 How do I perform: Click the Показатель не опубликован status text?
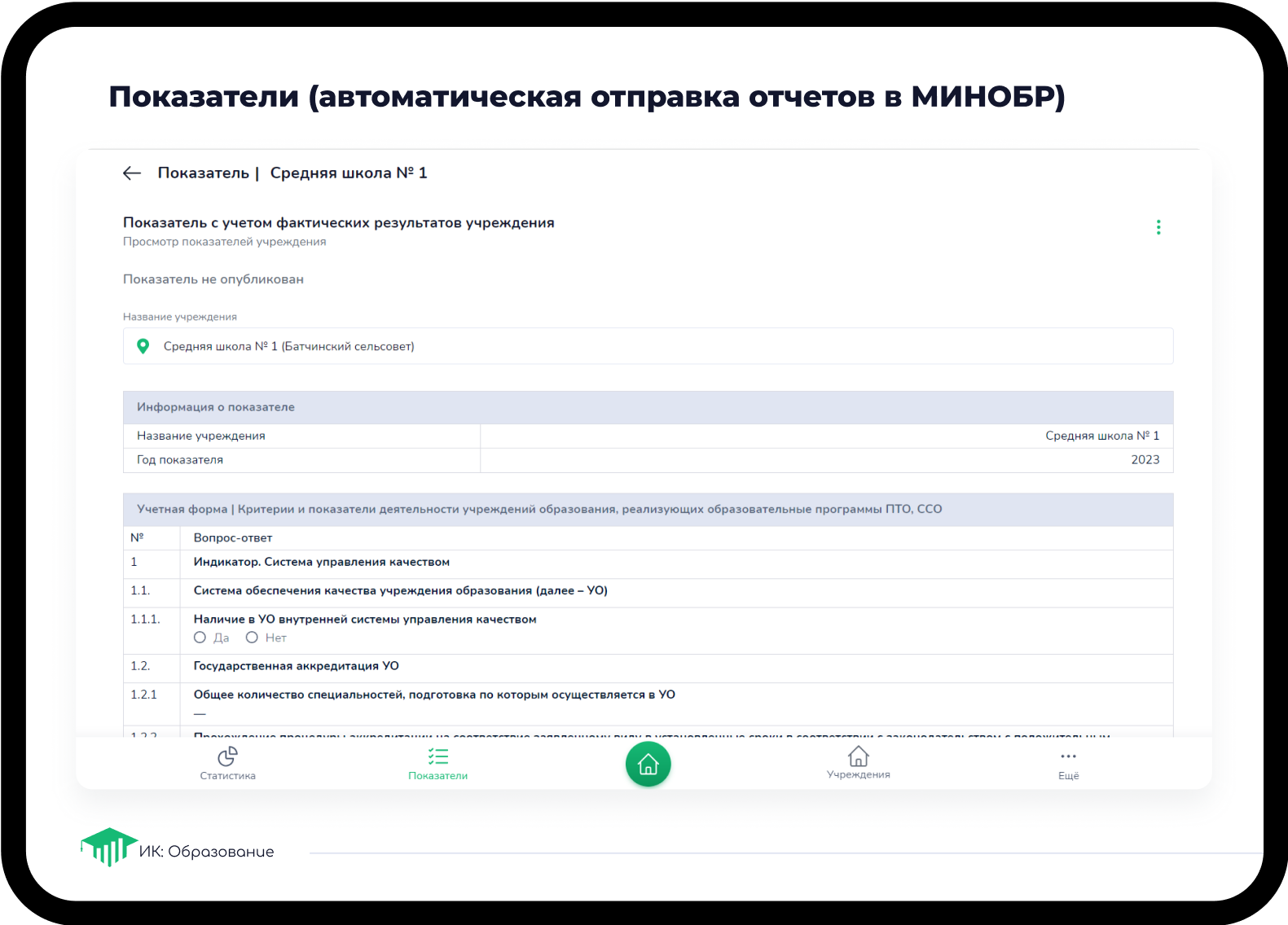pyautogui.click(x=213, y=279)
